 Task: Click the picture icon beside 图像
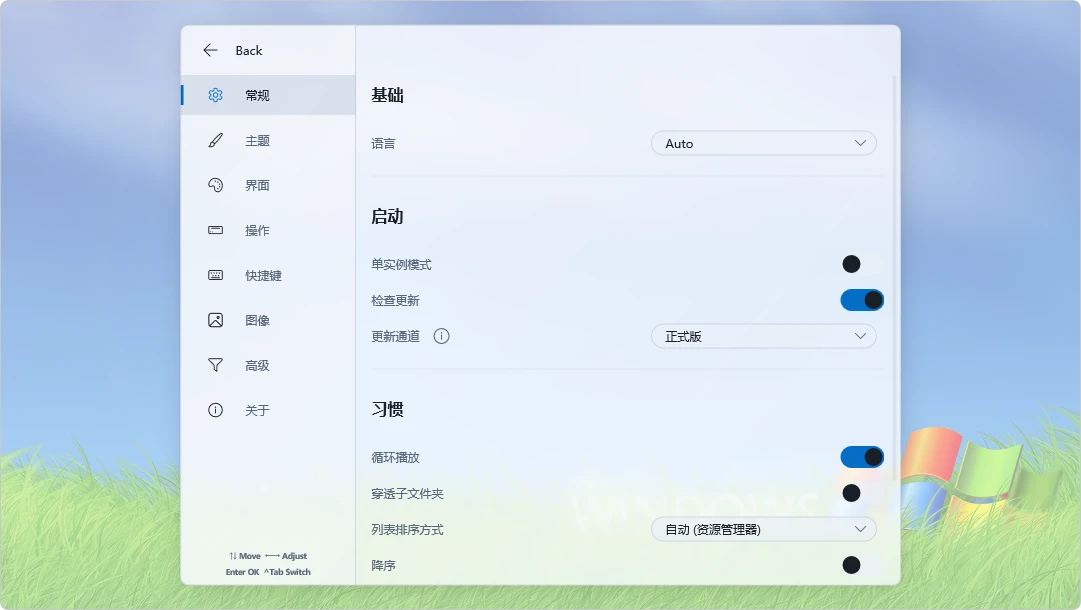(215, 320)
